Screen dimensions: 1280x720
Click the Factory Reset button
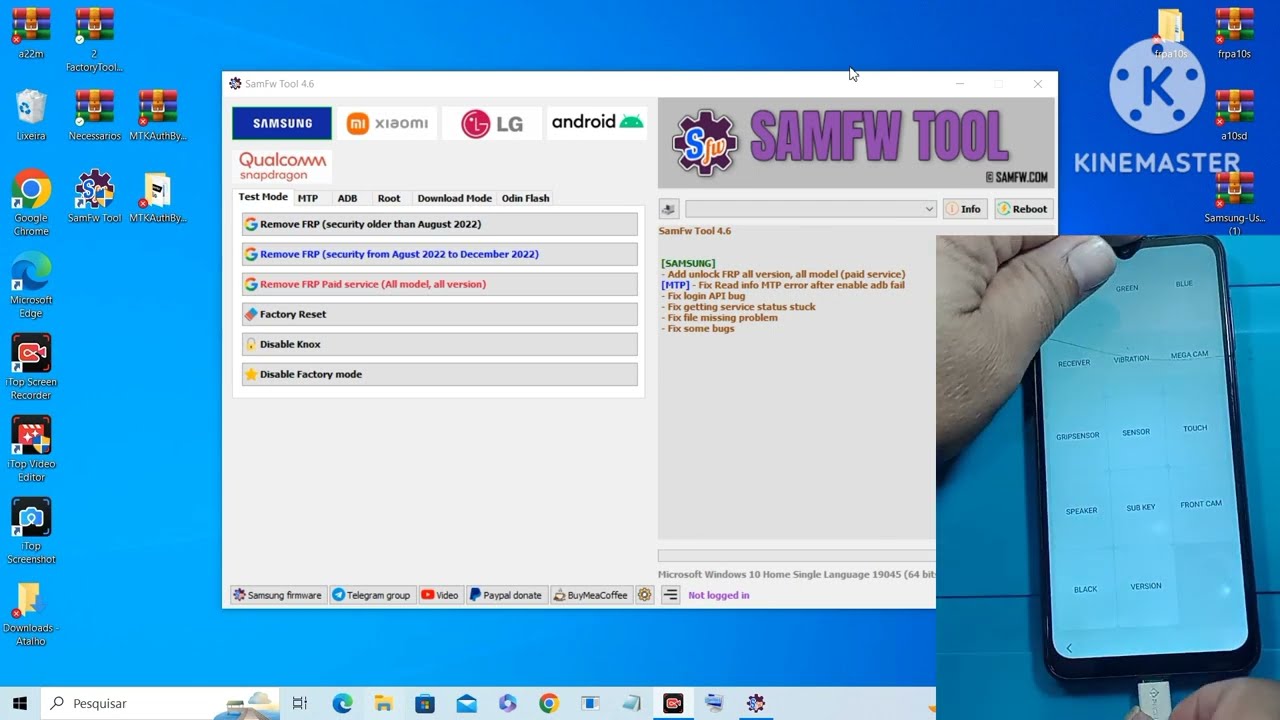(440, 314)
